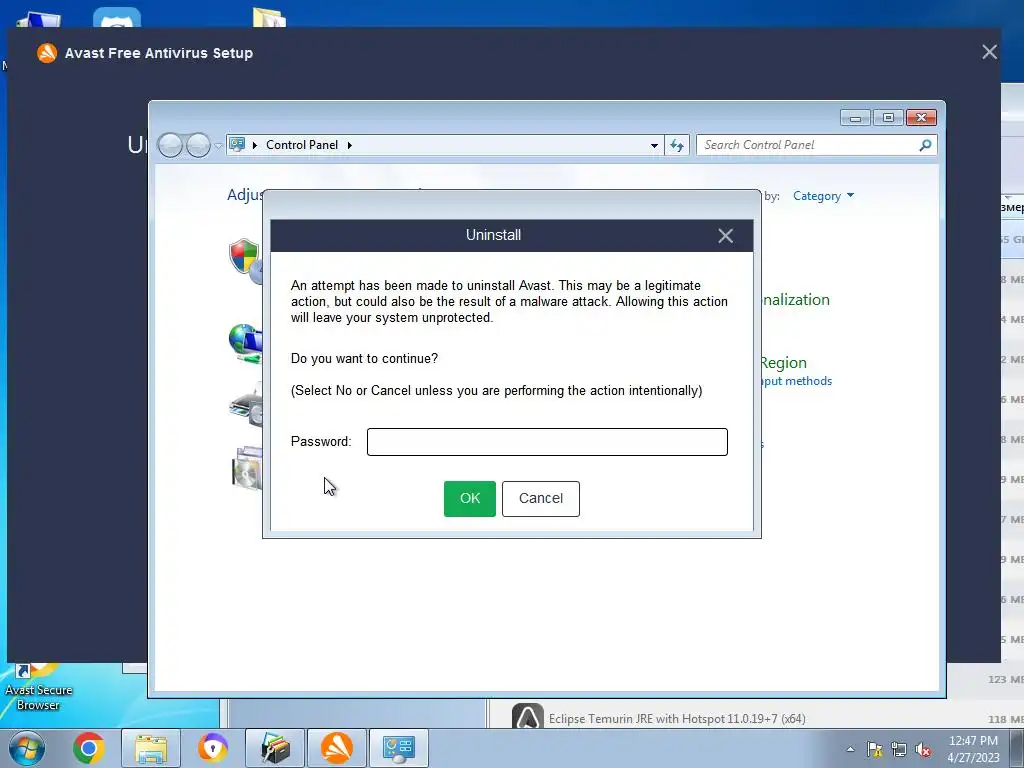This screenshot has height=768, width=1024.
Task: Open the Category view-by dropdown
Action: point(824,196)
